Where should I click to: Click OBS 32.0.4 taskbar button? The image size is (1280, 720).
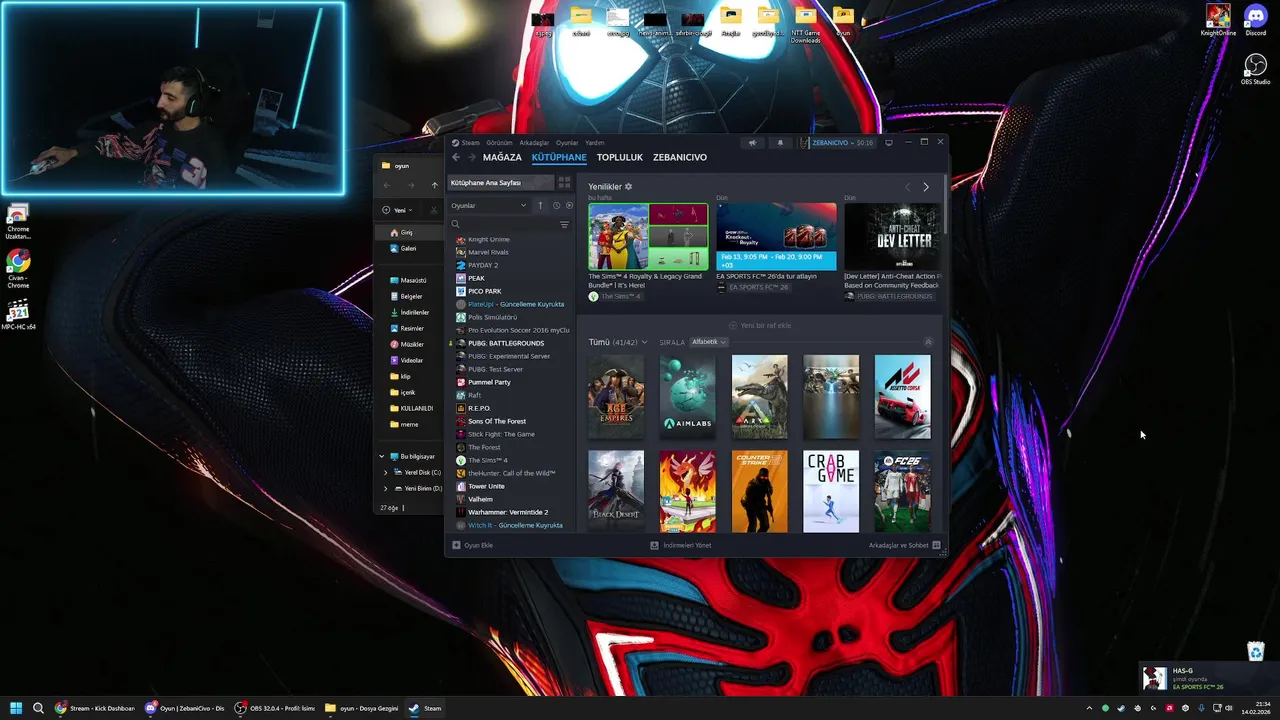pos(274,708)
